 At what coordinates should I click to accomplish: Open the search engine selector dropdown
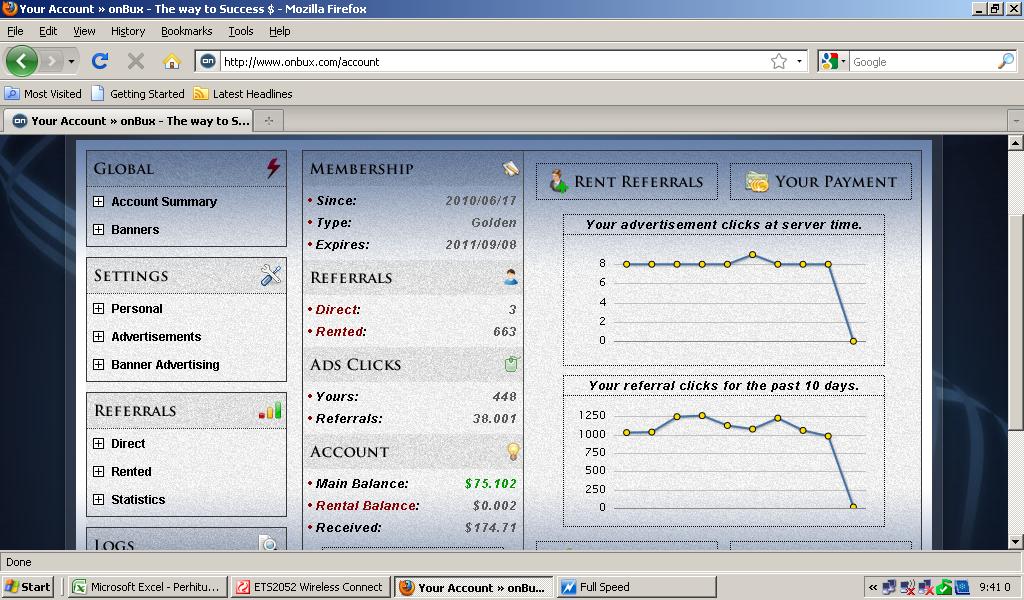click(x=843, y=61)
